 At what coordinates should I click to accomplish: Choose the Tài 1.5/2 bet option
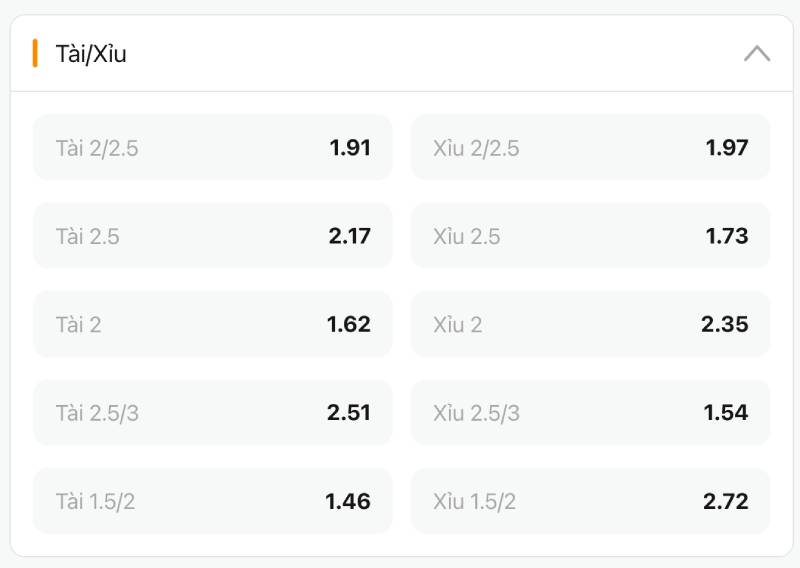click(x=212, y=500)
